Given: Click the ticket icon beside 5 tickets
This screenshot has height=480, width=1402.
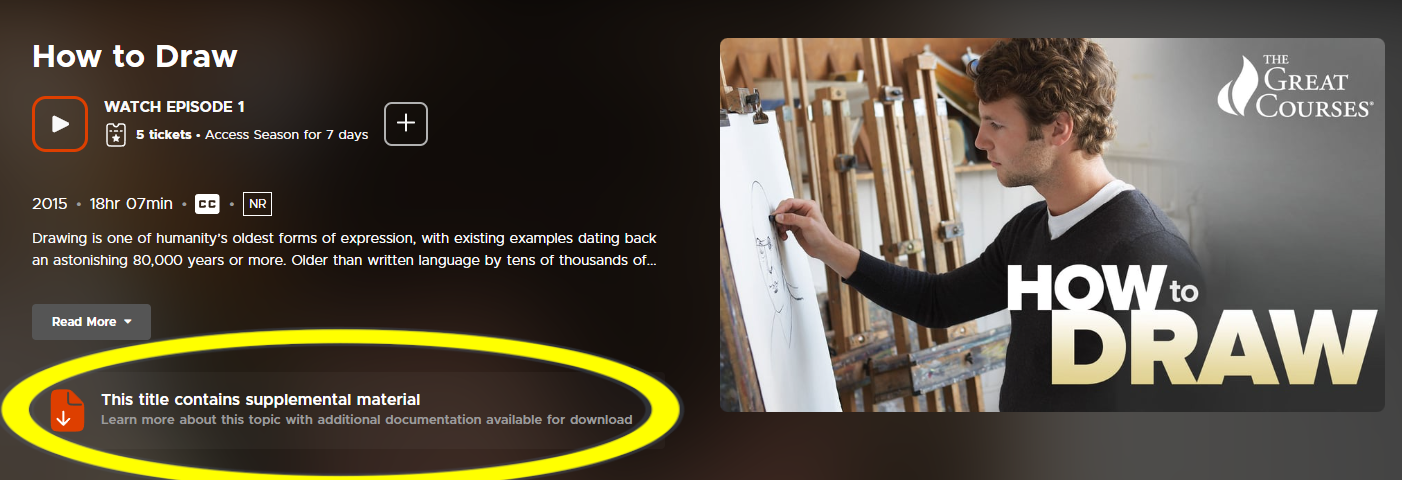Looking at the screenshot, I should point(116,134).
